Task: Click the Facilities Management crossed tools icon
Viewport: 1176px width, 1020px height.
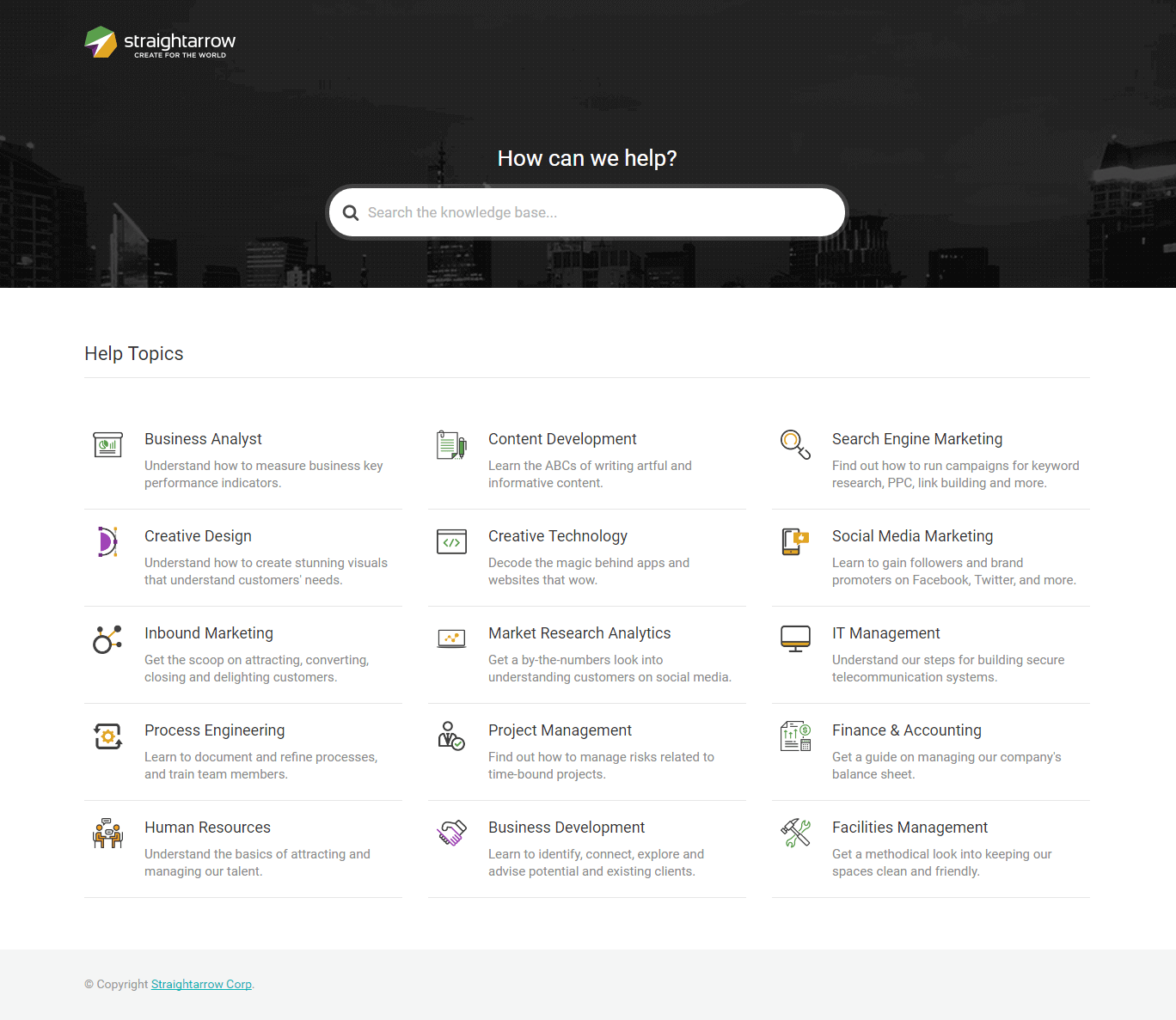Action: tap(795, 833)
